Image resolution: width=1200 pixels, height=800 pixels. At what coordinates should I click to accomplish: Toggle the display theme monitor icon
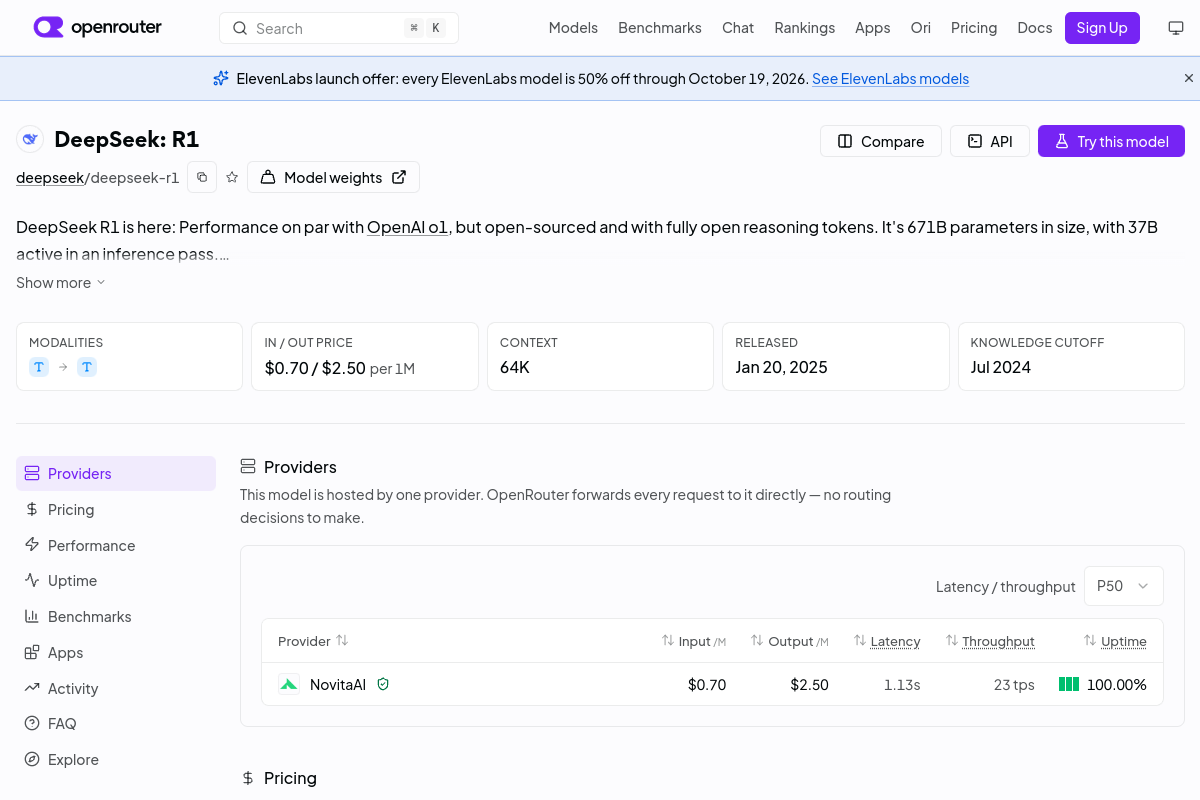click(1176, 28)
